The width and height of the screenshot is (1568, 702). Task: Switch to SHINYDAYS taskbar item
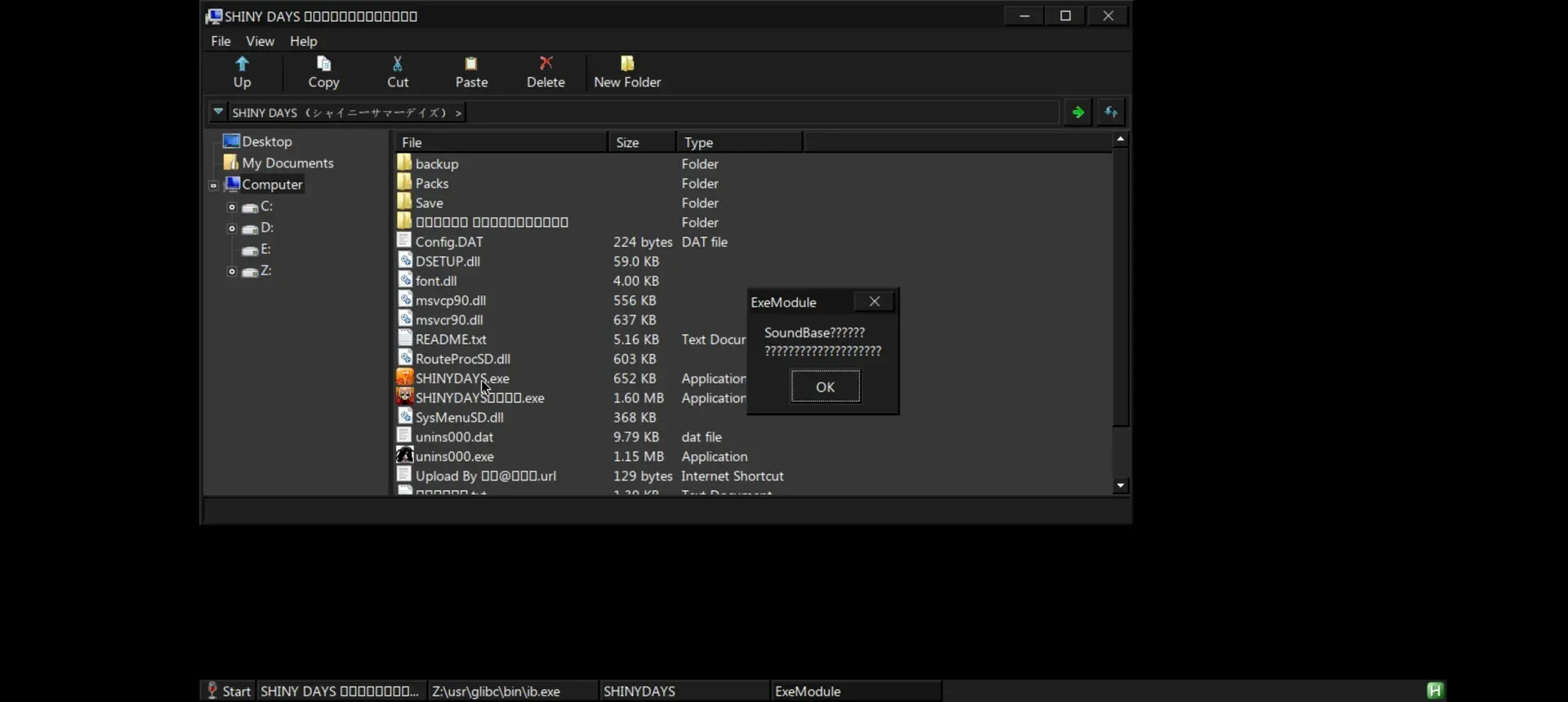click(684, 691)
